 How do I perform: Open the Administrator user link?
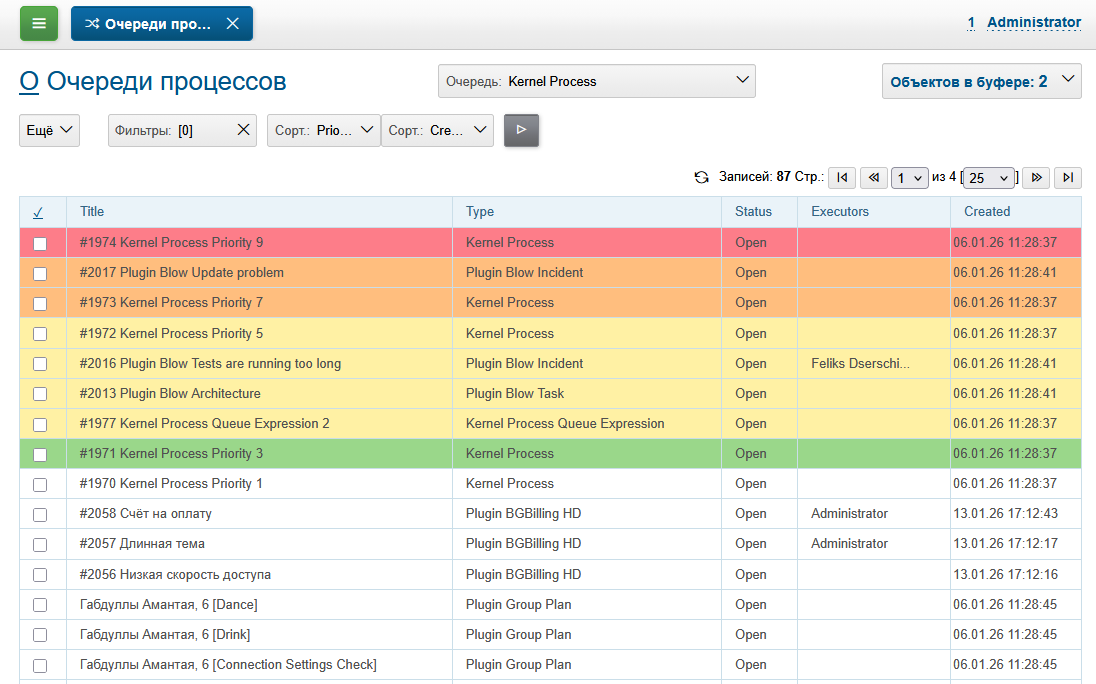(1033, 22)
